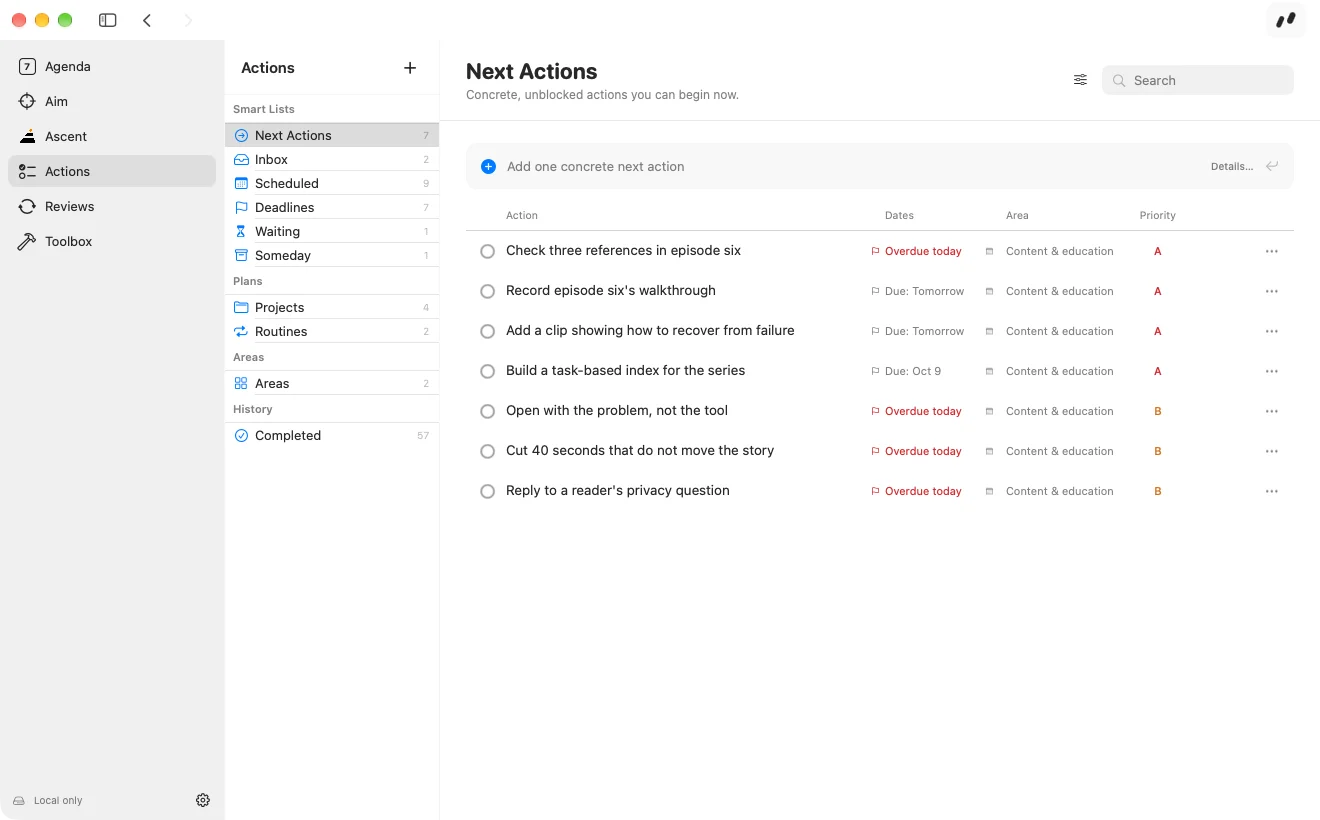Screen dimensions: 1320x820
Task: Complete 'Reply to a reader's privacy question'
Action: 487,491
